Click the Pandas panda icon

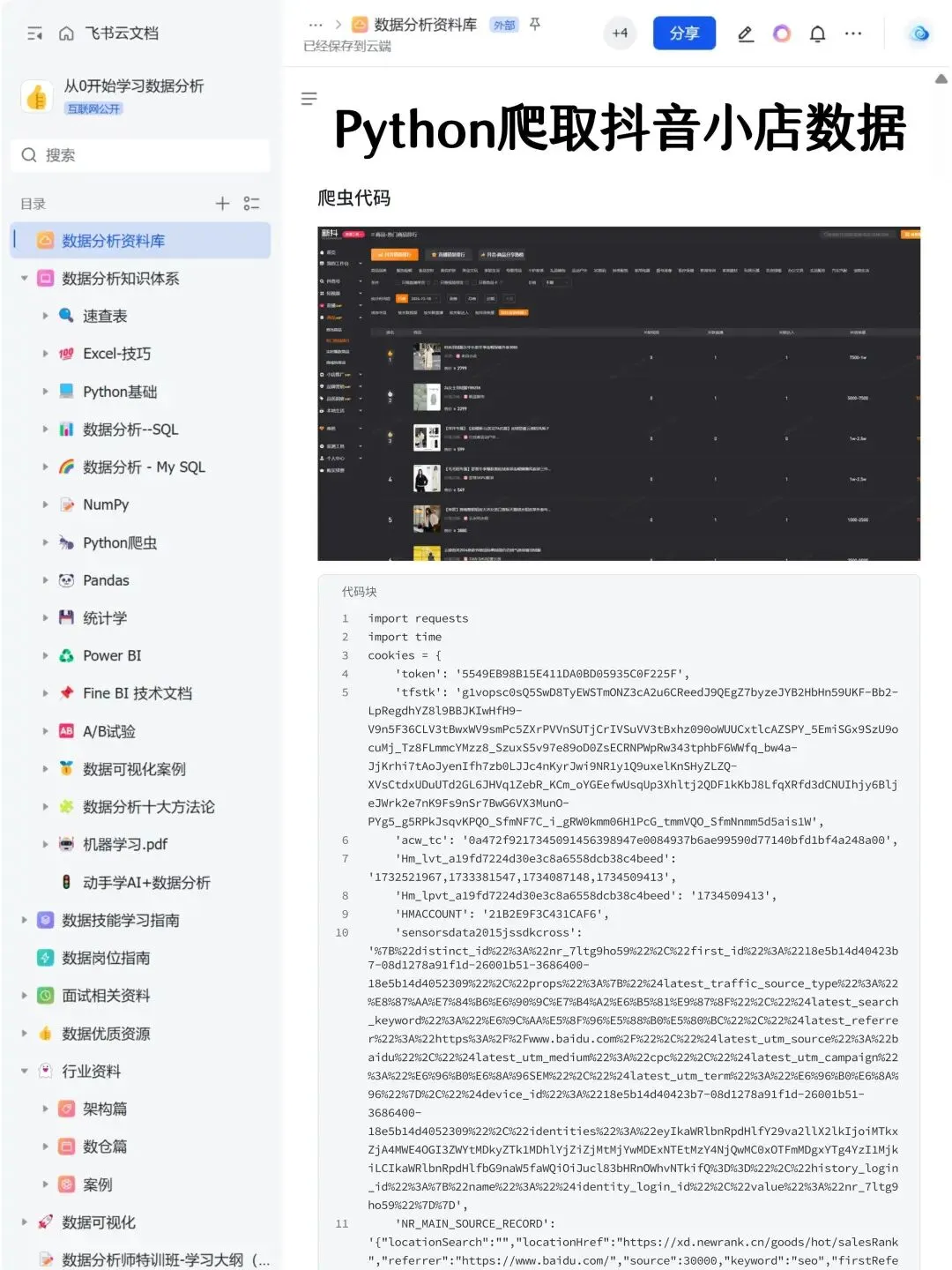[x=66, y=580]
